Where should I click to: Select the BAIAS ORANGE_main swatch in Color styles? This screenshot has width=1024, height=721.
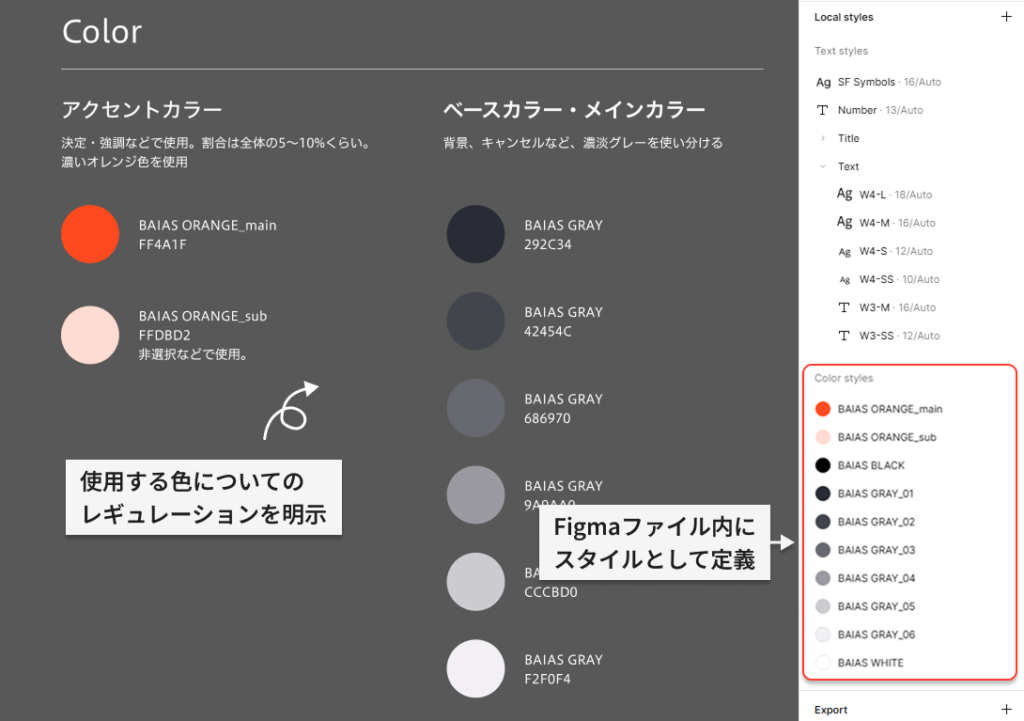[x=823, y=409]
